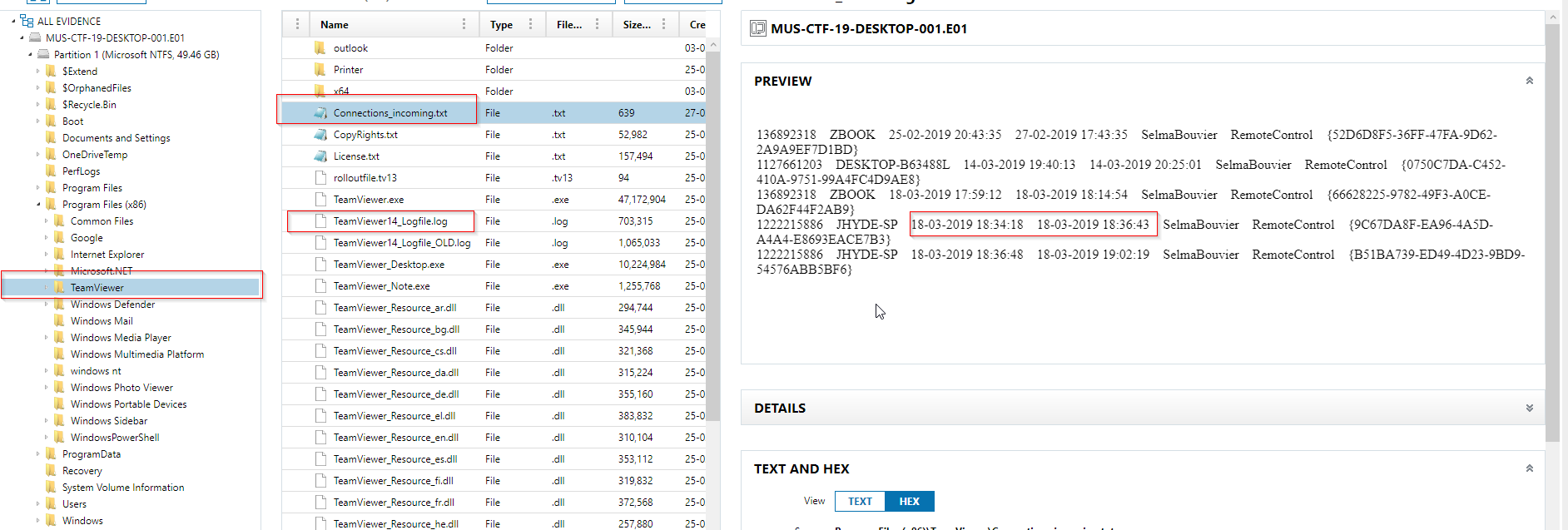
Task: Collapse the Partition 1 tree node
Action: tap(30, 54)
